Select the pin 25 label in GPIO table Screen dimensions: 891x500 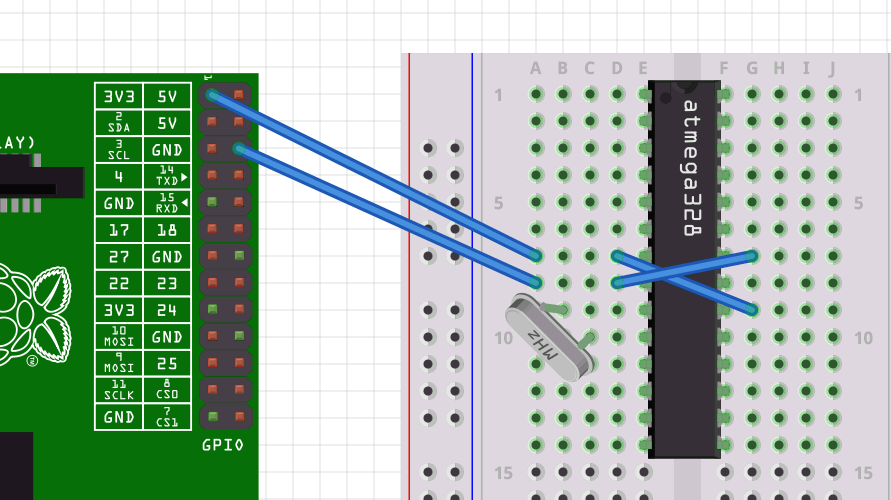pos(167,363)
